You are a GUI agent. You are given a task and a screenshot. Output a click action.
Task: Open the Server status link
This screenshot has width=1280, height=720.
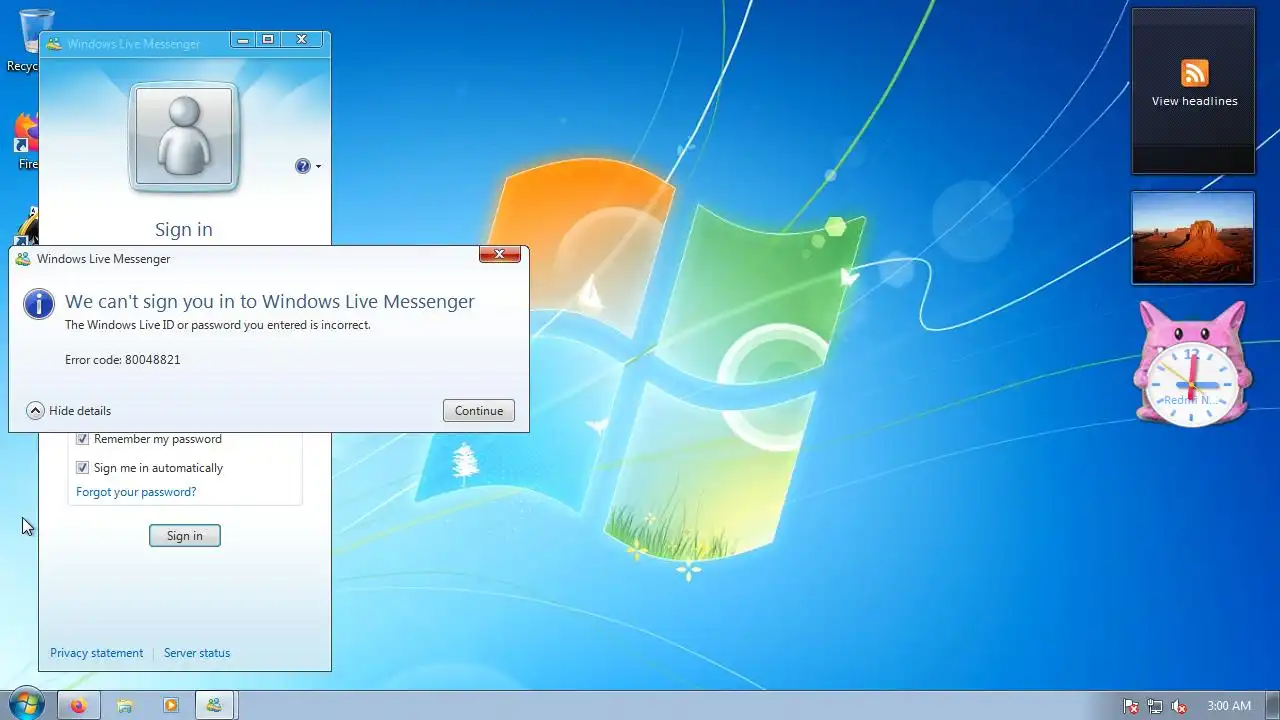[197, 653]
